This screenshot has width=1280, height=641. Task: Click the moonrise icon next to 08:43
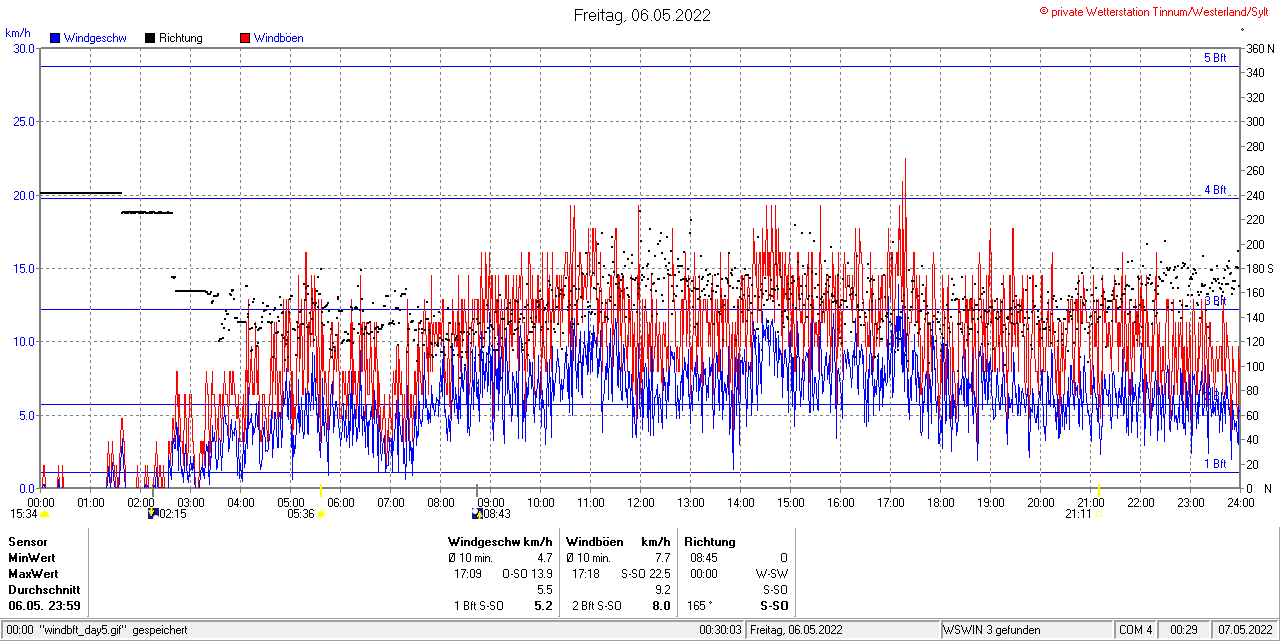click(x=478, y=514)
